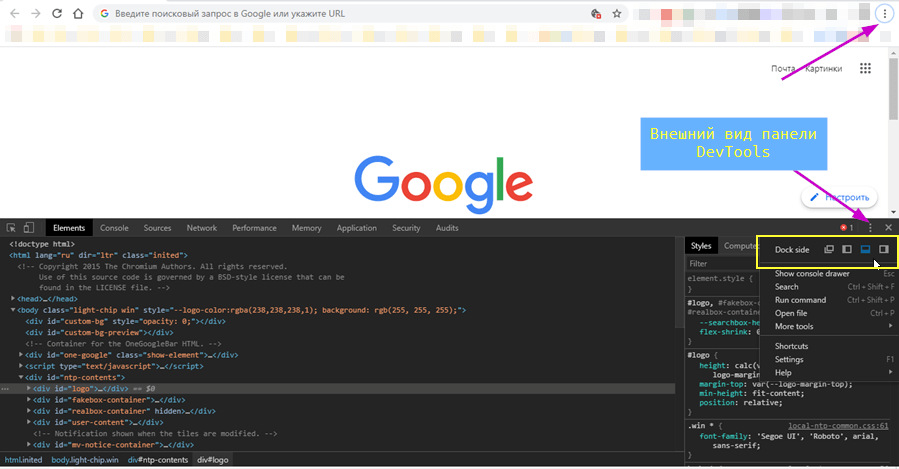Go back with browser back arrow
899x469 pixels.
(14, 13)
